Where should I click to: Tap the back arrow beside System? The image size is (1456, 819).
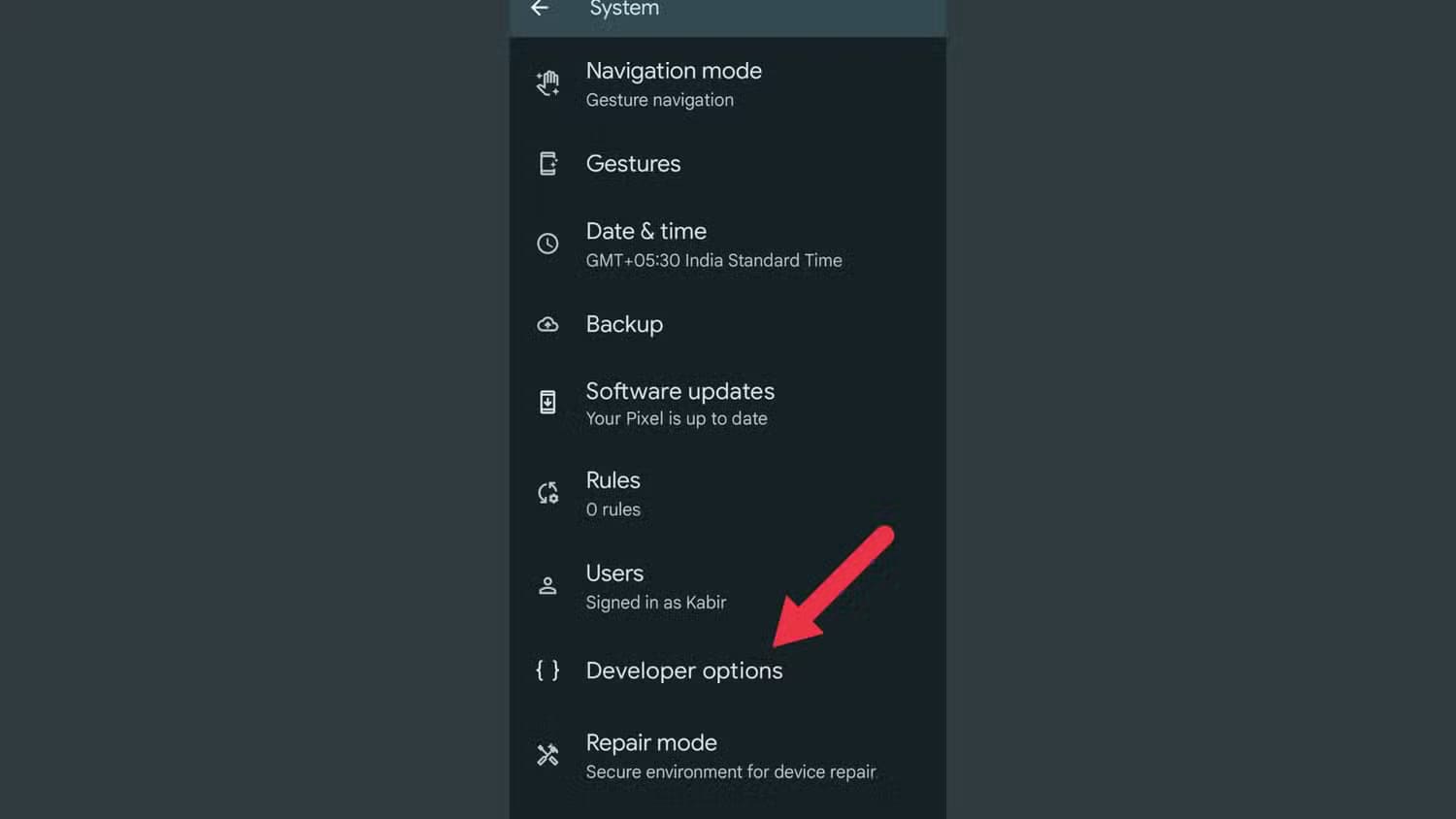[540, 8]
